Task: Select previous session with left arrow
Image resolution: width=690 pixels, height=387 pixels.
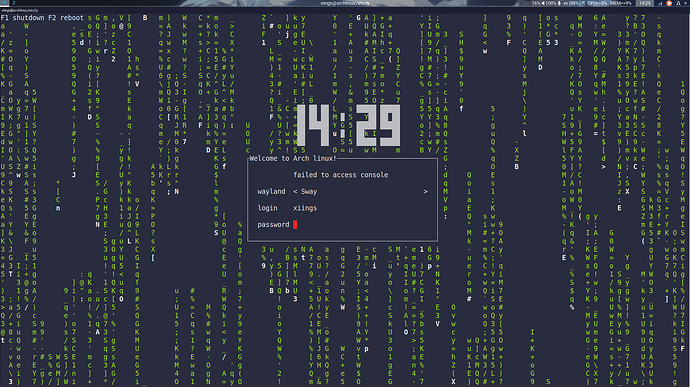Action: point(295,192)
